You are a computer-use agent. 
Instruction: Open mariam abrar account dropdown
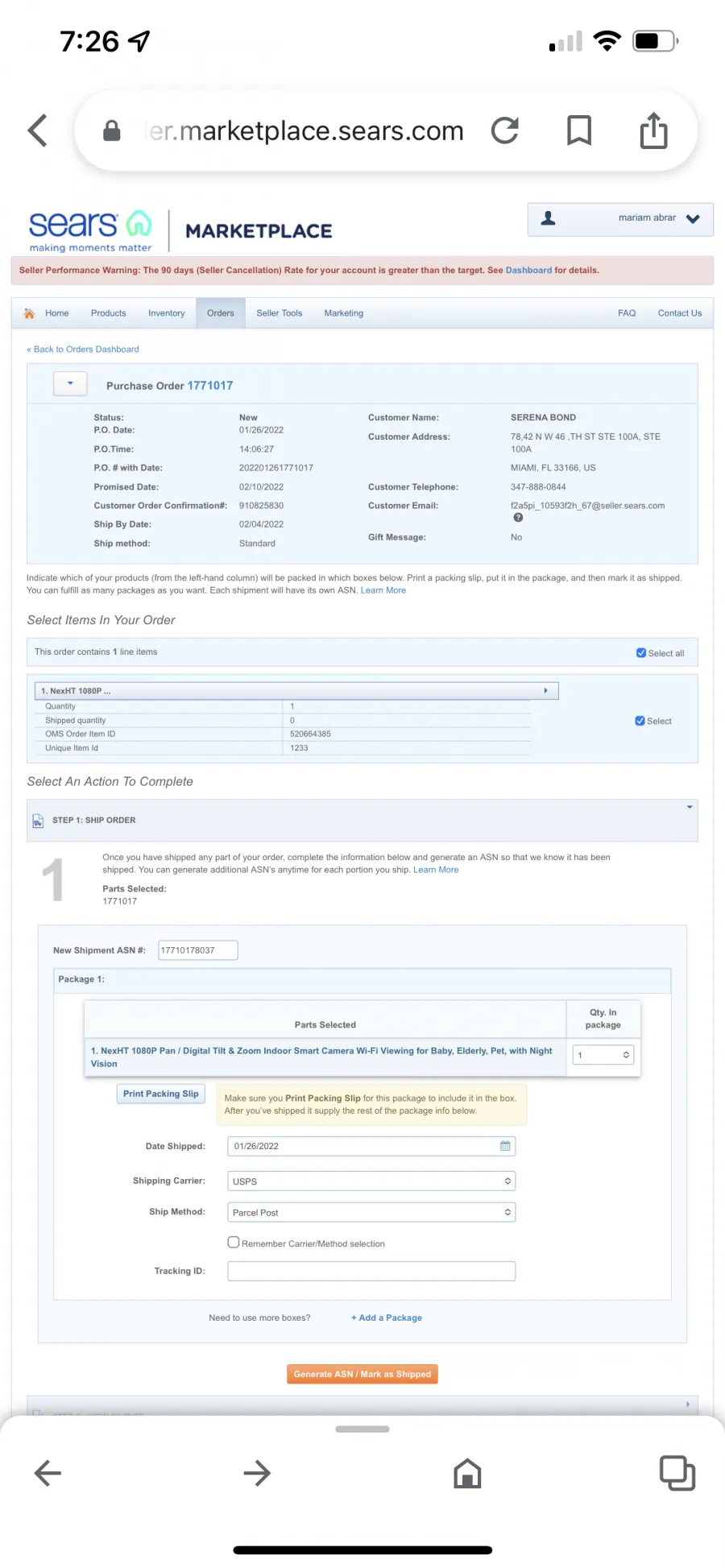(x=620, y=218)
